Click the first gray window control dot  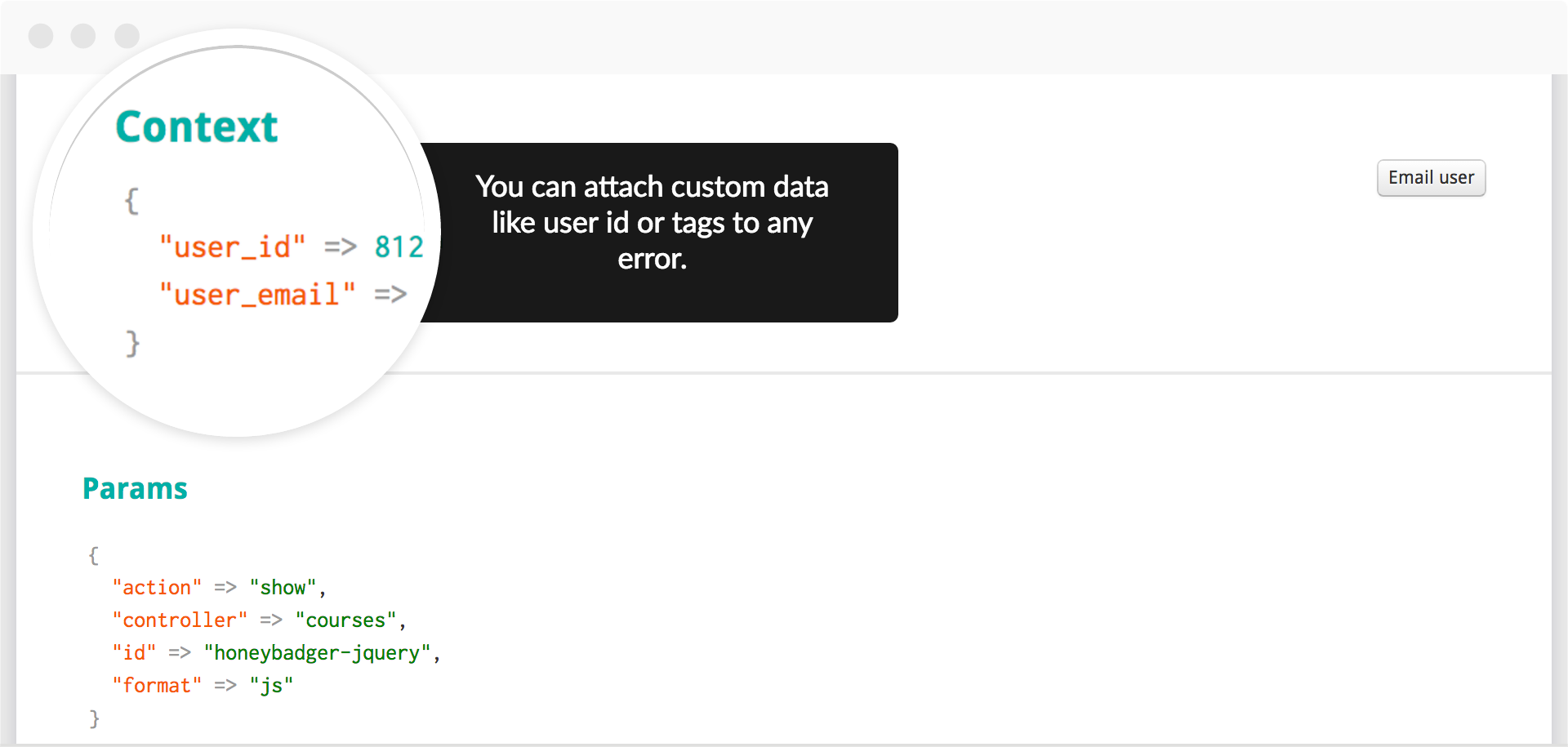[41, 36]
